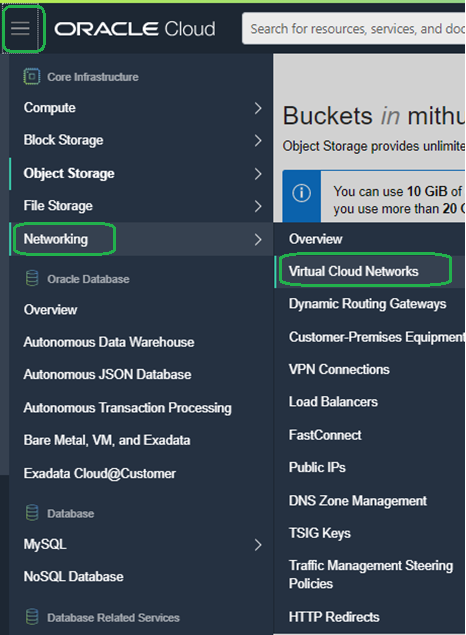The image size is (466, 635).
Task: Expand the Networking submenu arrow
Action: point(258,239)
